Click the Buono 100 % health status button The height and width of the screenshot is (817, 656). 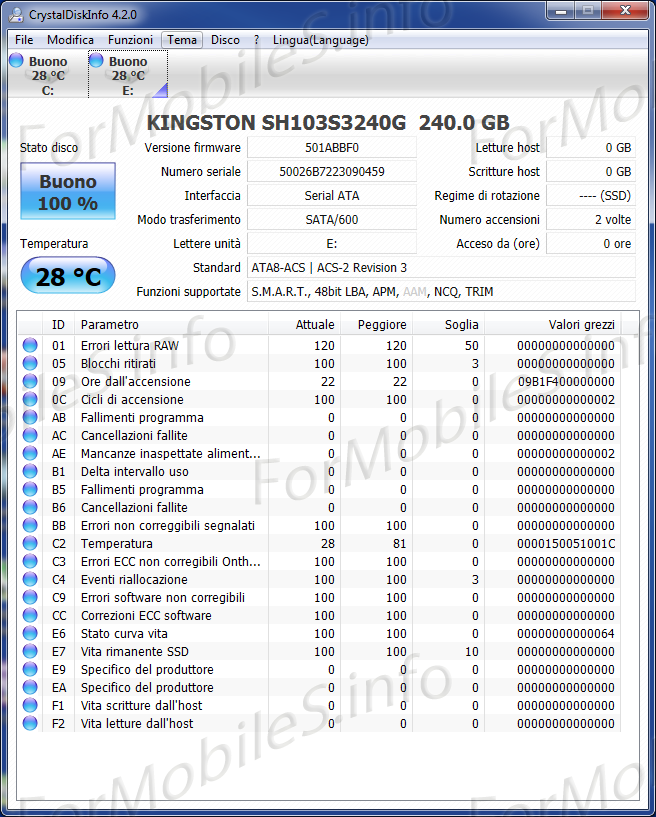click(x=68, y=192)
